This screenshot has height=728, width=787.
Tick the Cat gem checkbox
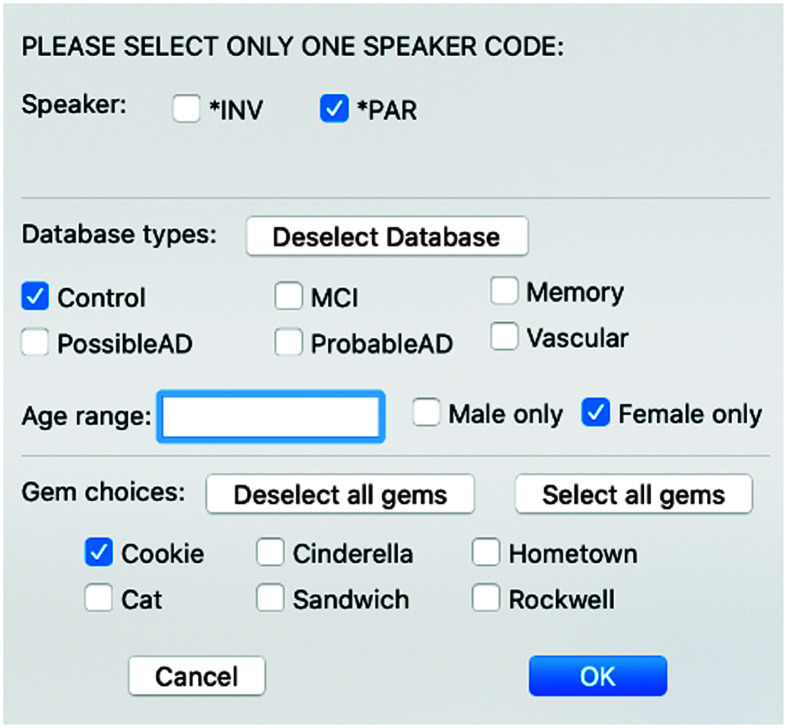point(98,599)
